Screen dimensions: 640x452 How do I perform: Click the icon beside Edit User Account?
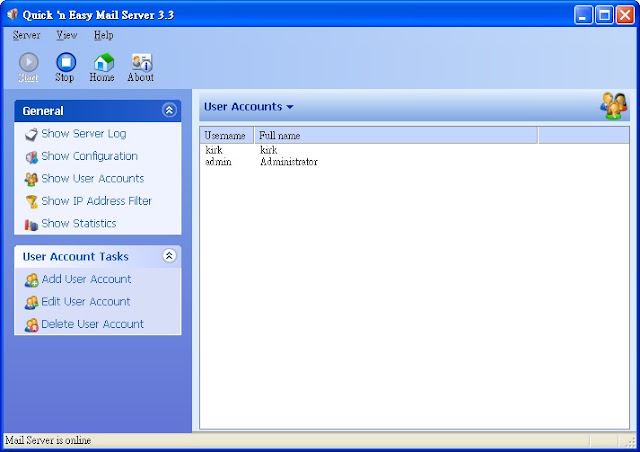tap(31, 303)
